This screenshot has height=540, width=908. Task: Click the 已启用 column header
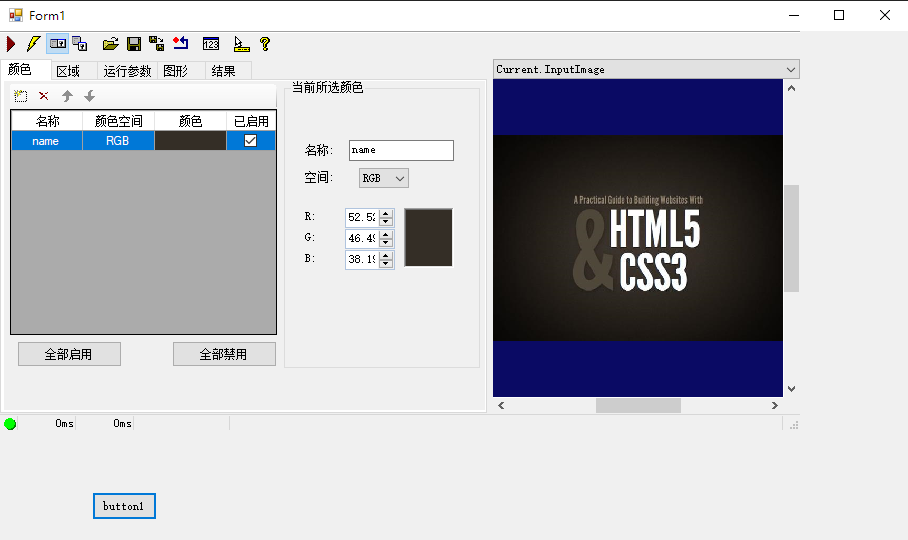(251, 121)
